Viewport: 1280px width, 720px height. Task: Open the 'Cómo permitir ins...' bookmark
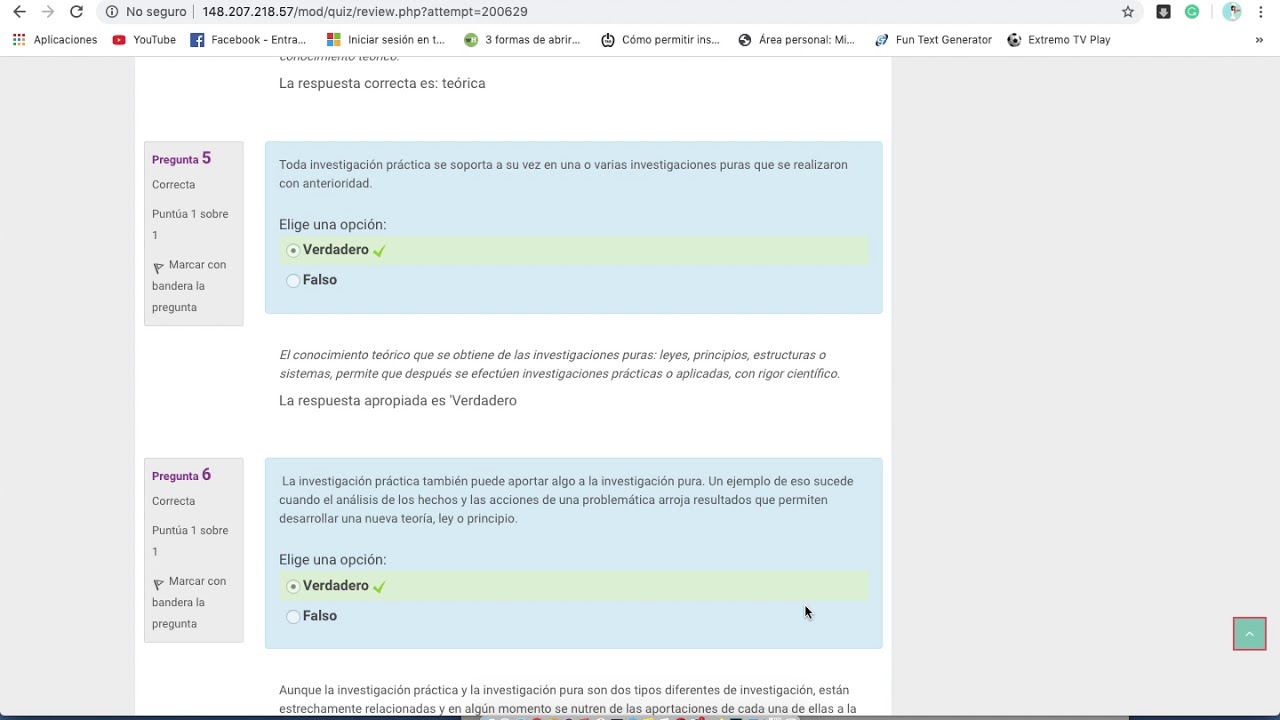point(660,40)
